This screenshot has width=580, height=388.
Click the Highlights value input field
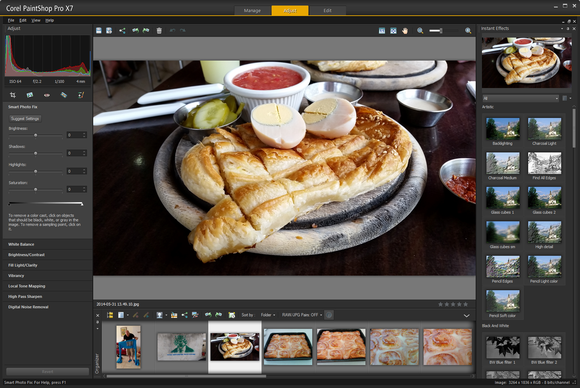tap(77, 171)
